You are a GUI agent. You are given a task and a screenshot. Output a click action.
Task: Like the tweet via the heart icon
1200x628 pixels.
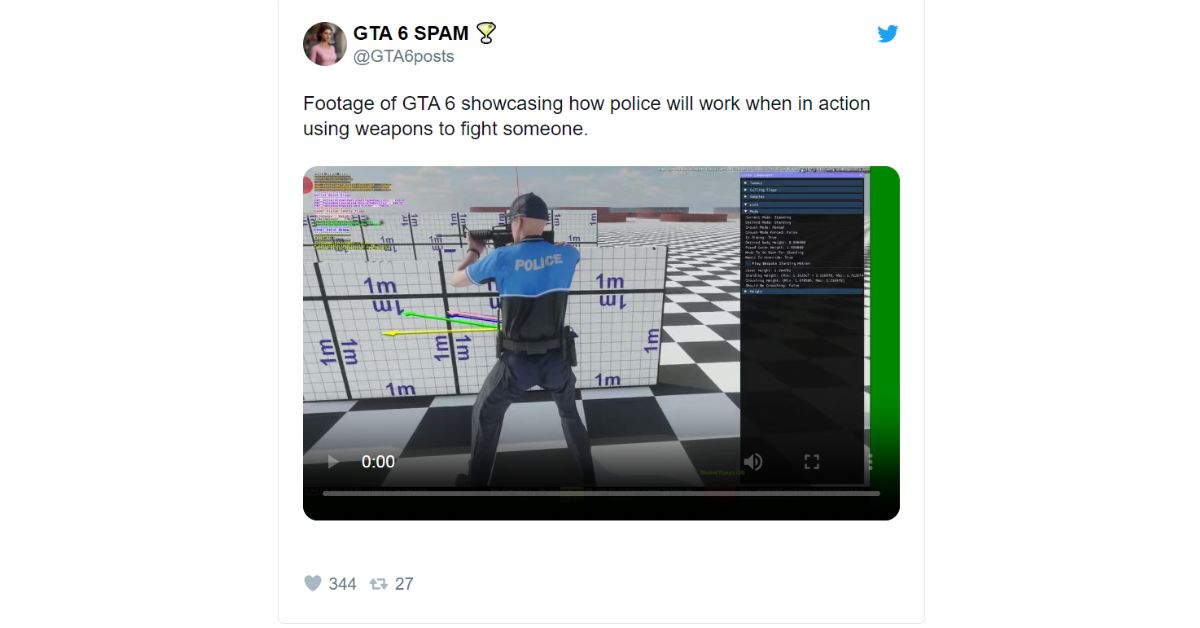click(x=313, y=583)
